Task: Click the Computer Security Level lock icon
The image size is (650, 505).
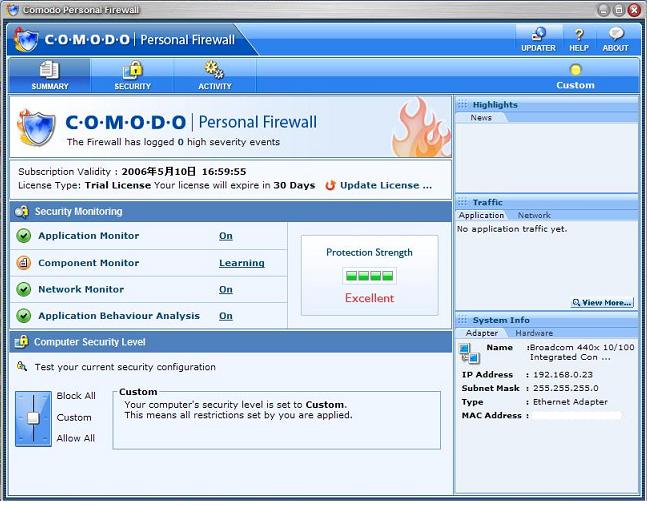Action: coord(22,342)
